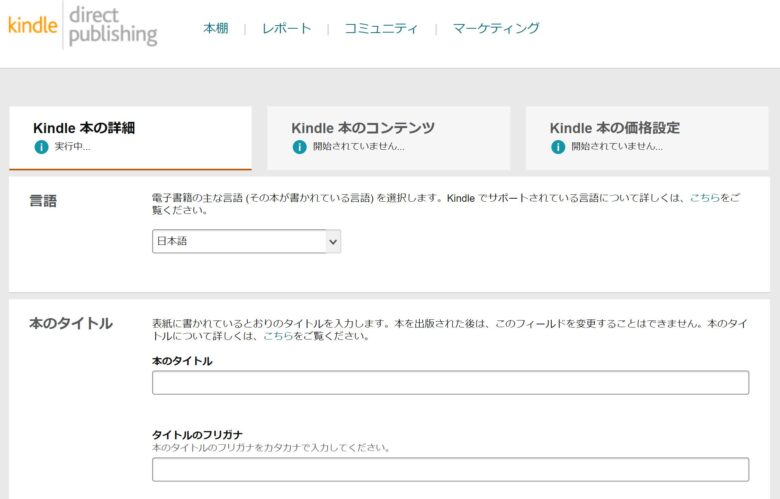Focus the 本のタイトル input field
Image resolution: width=780 pixels, height=499 pixels.
click(451, 383)
